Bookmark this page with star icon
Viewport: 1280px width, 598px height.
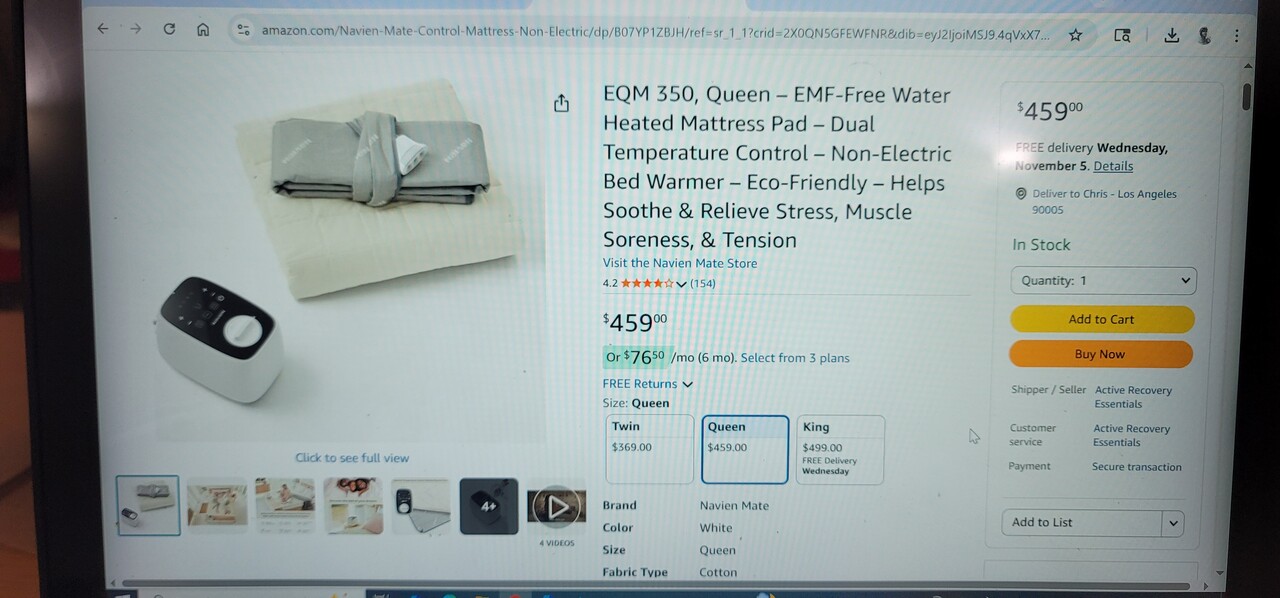click(1075, 35)
